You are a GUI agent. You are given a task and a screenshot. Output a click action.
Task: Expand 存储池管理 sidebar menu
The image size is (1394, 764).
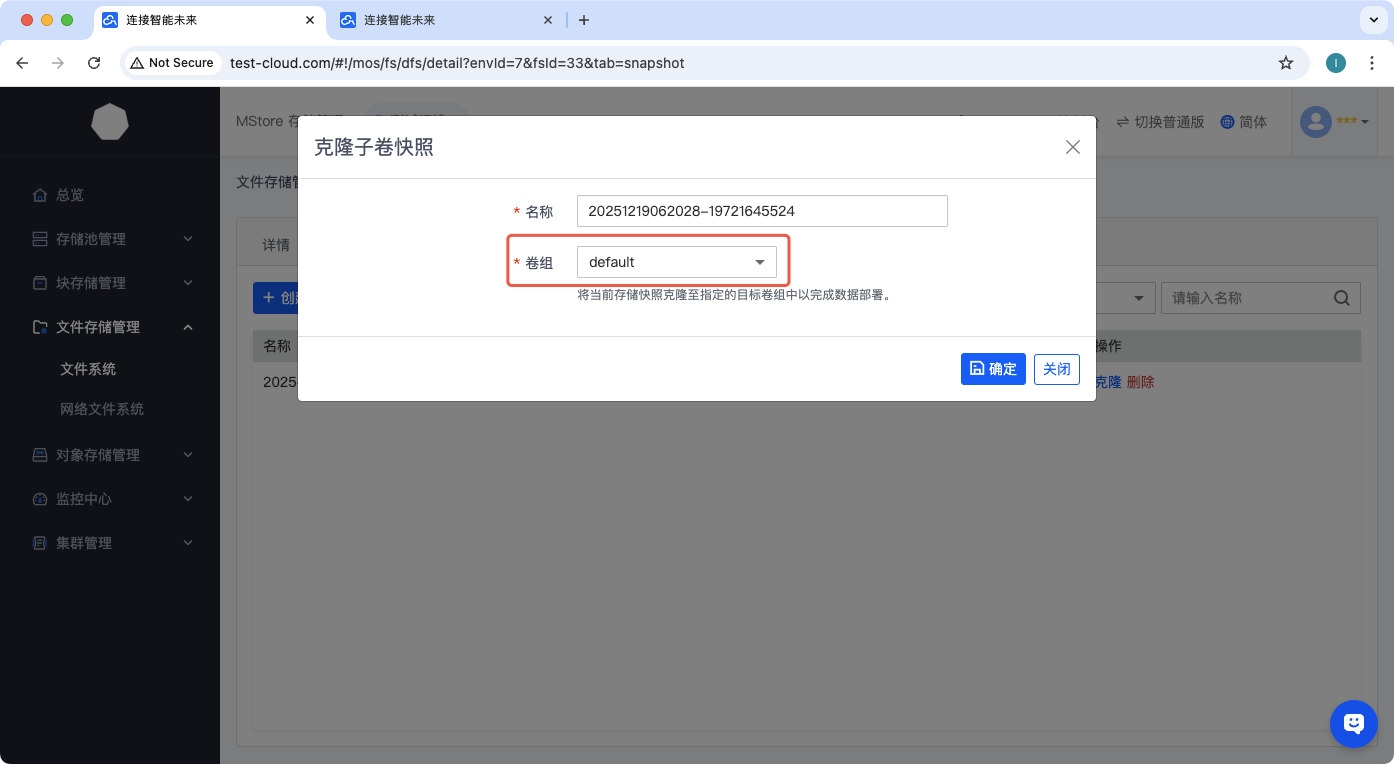click(x=110, y=239)
